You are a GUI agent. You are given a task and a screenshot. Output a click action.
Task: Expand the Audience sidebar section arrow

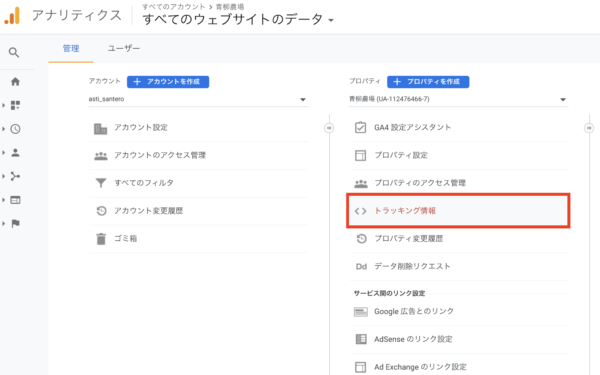3,153
